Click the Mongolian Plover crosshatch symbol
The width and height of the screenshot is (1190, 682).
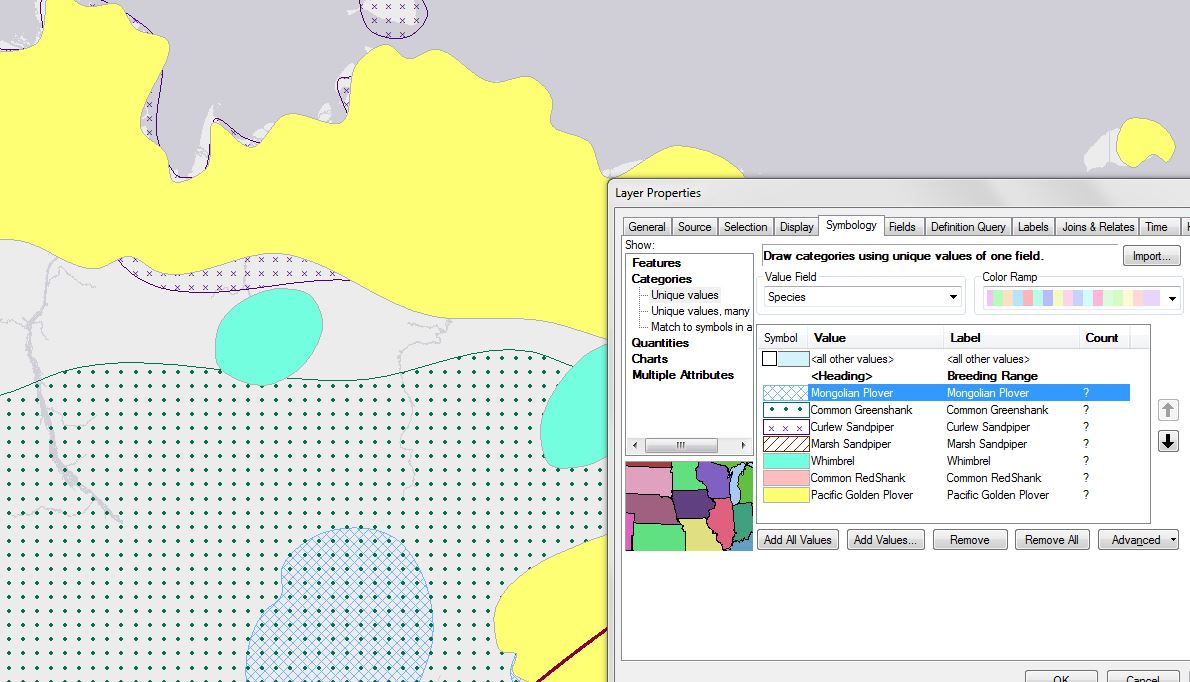(x=785, y=393)
